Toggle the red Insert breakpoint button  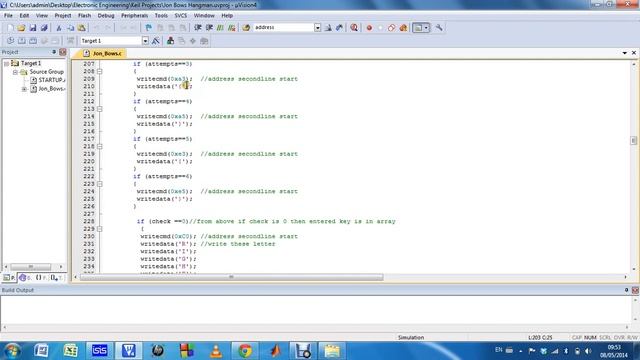point(369,28)
